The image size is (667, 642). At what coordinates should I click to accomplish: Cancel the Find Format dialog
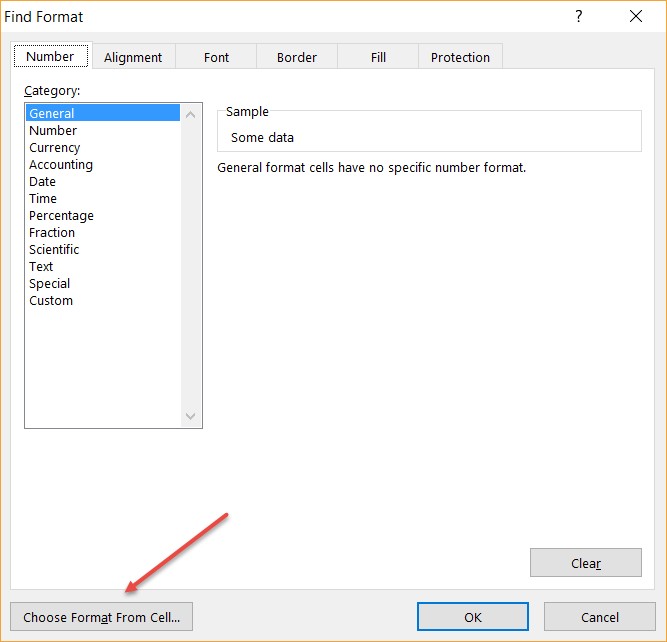[x=600, y=617]
